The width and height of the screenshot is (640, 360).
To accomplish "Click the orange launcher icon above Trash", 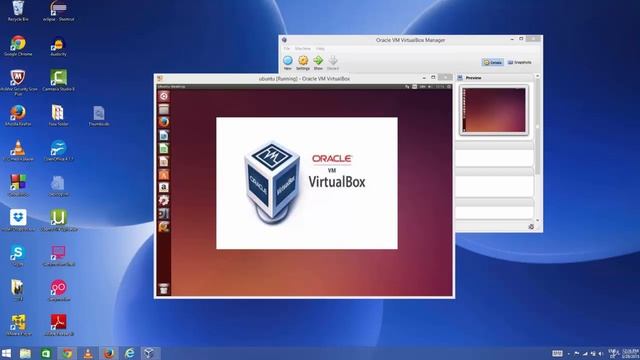I will click(164, 227).
